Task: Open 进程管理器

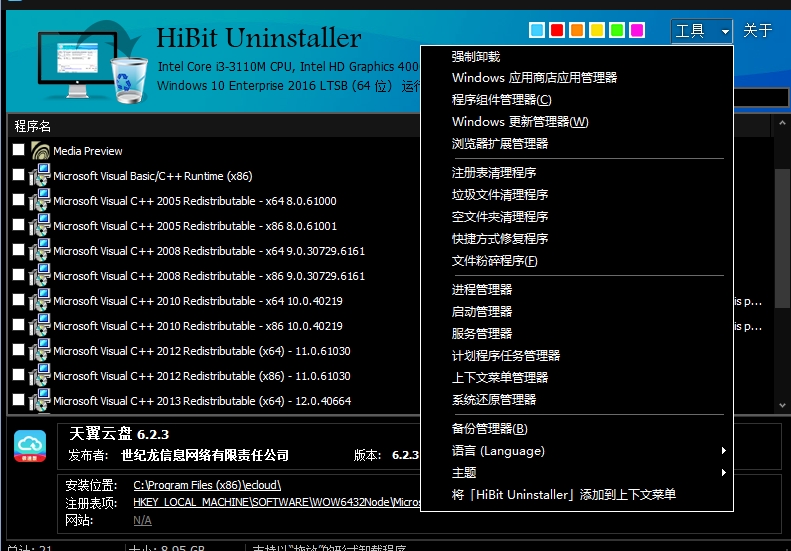Action: click(577, 290)
